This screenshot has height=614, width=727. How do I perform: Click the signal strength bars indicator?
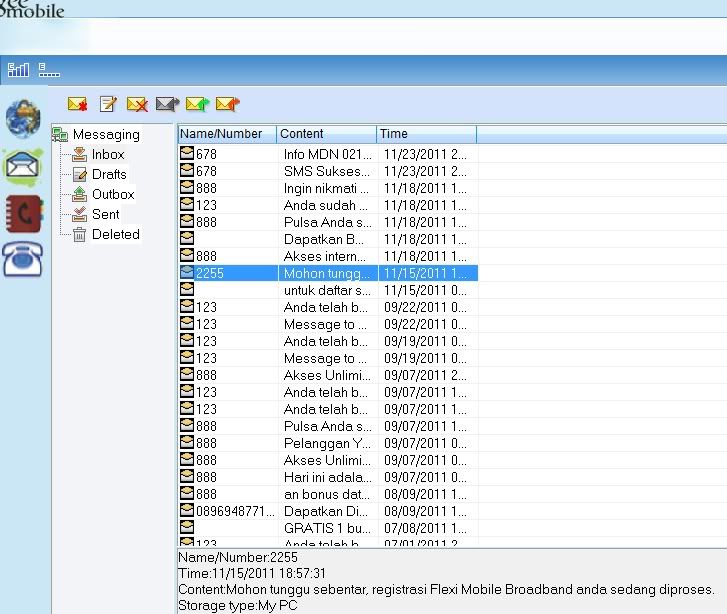pyautogui.click(x=18, y=70)
